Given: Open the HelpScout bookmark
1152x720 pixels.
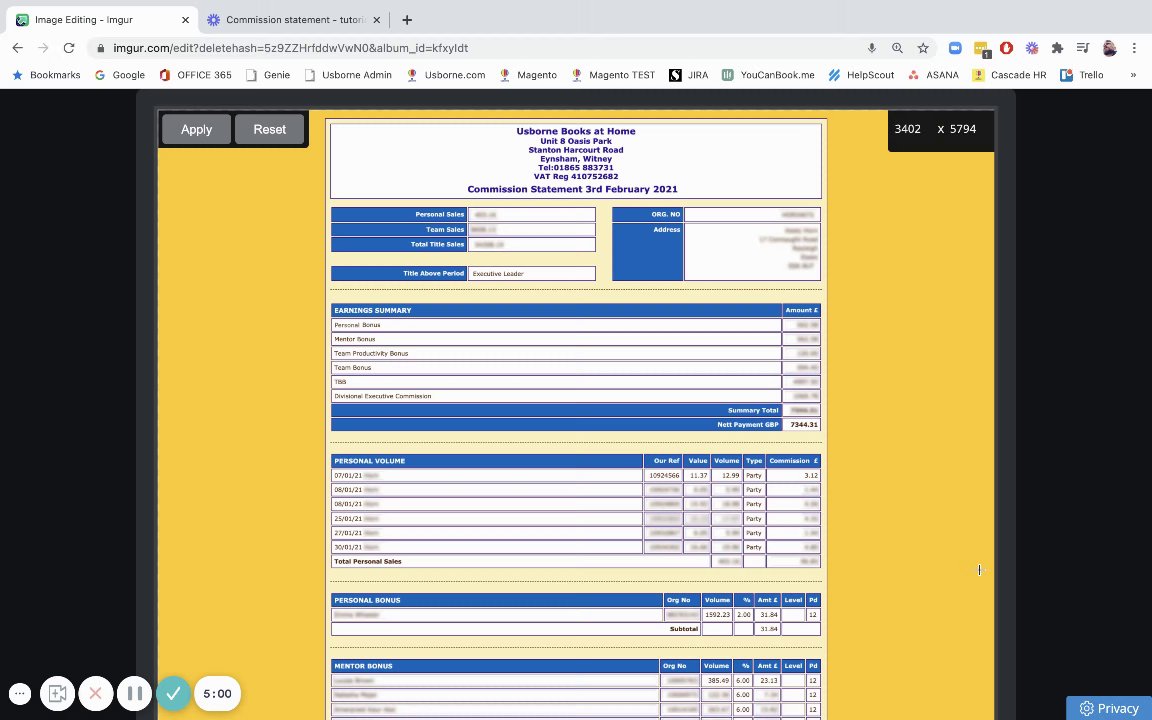Looking at the screenshot, I should pyautogui.click(x=860, y=75).
